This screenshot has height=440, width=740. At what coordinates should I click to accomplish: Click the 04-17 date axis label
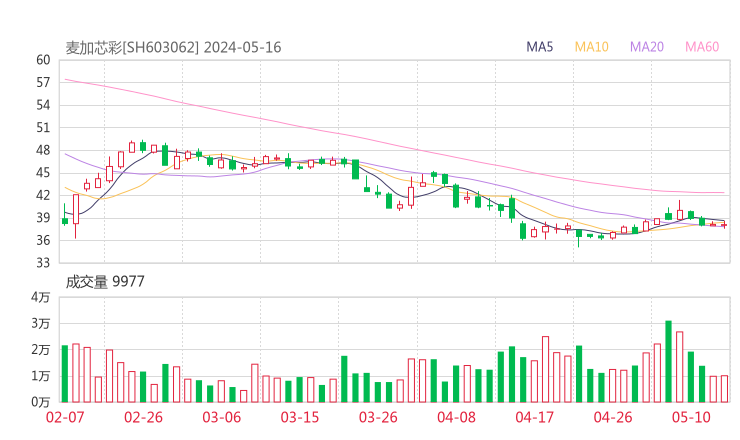[x=534, y=417]
